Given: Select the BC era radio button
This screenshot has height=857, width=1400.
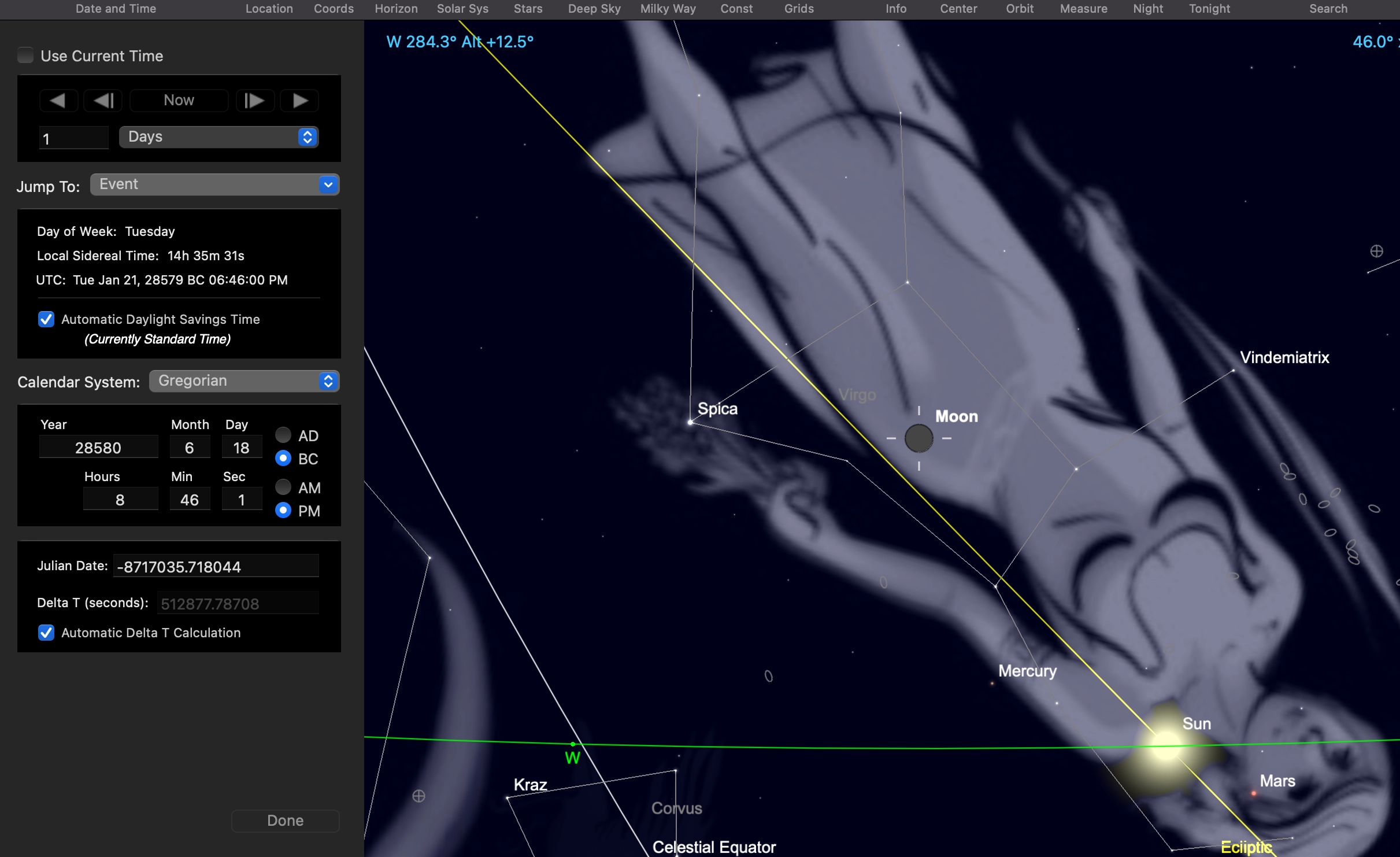Looking at the screenshot, I should coord(283,459).
